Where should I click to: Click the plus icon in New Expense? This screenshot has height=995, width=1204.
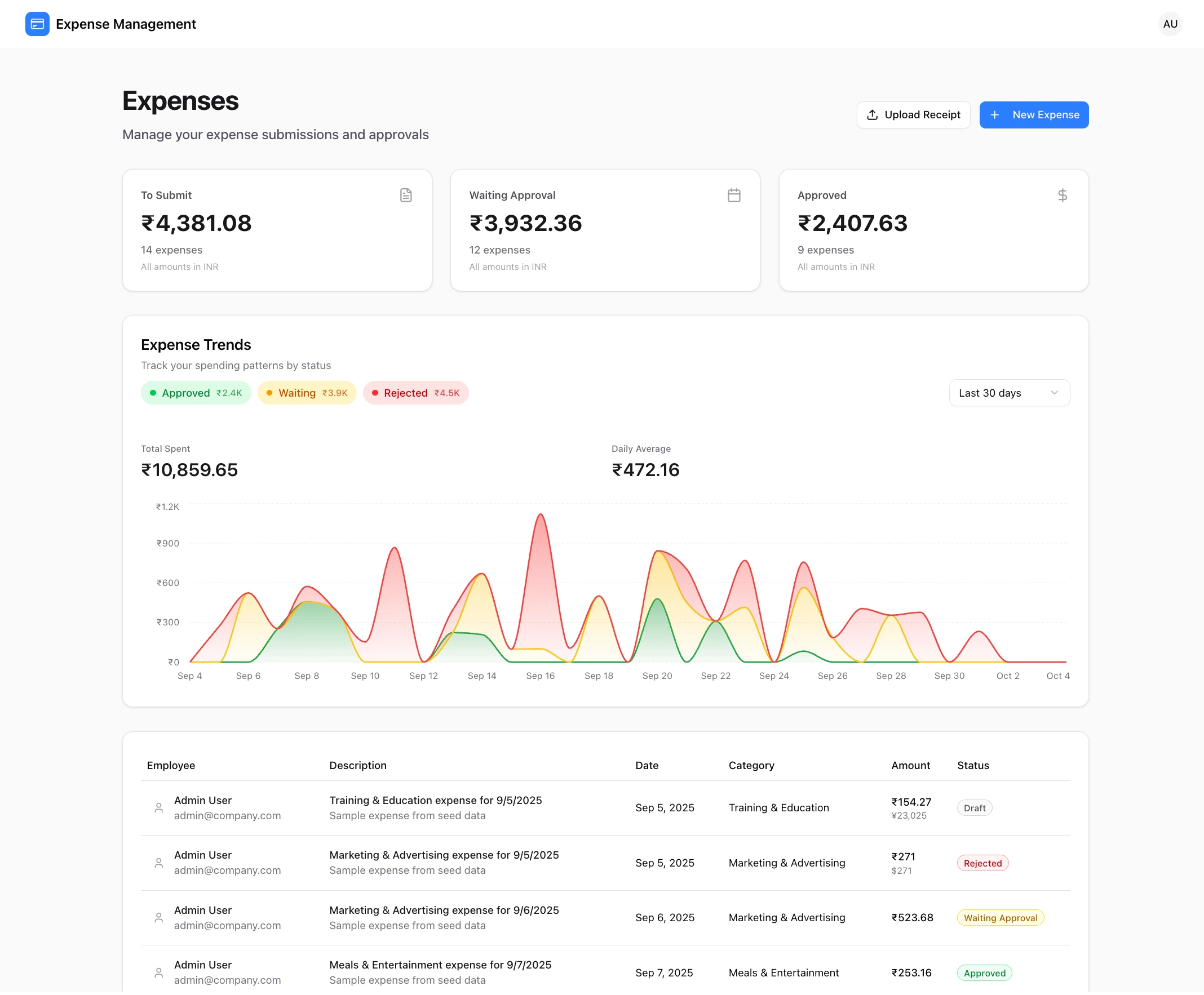(995, 115)
